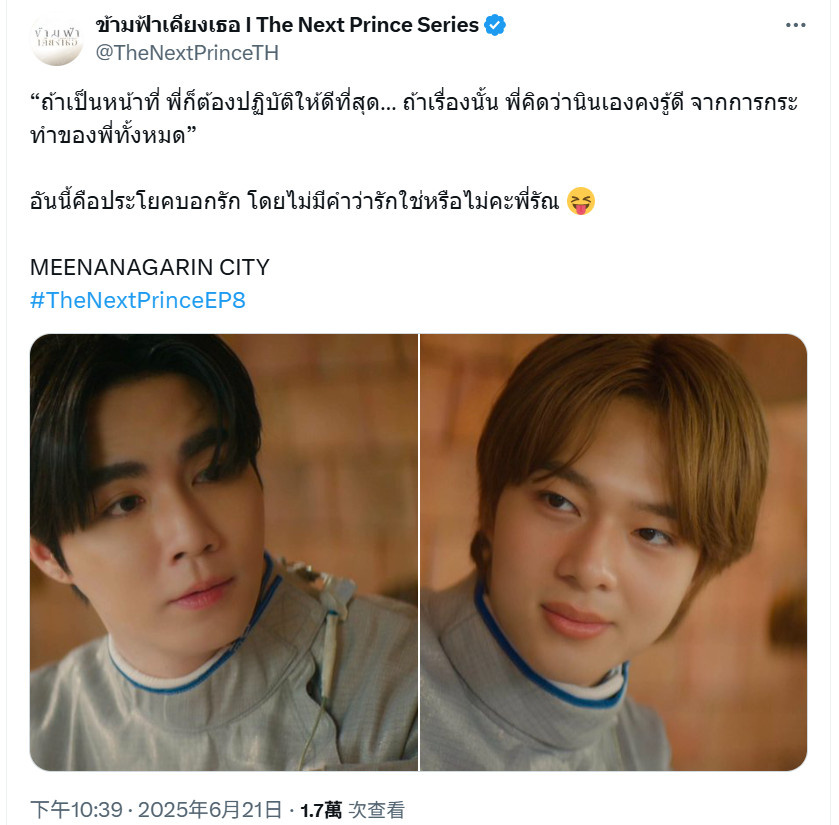Click the Thai sentence before the emoji

(x=294, y=201)
